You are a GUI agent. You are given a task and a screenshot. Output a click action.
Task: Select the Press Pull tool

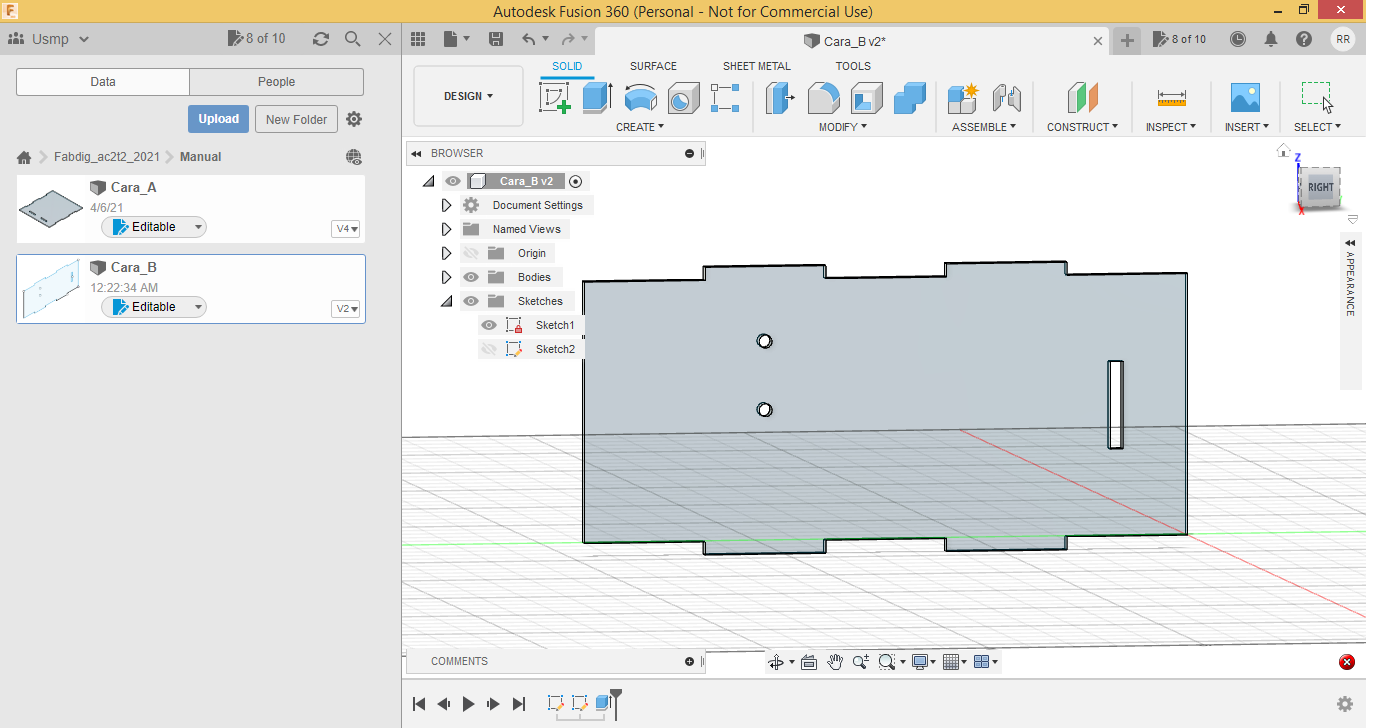coord(780,98)
